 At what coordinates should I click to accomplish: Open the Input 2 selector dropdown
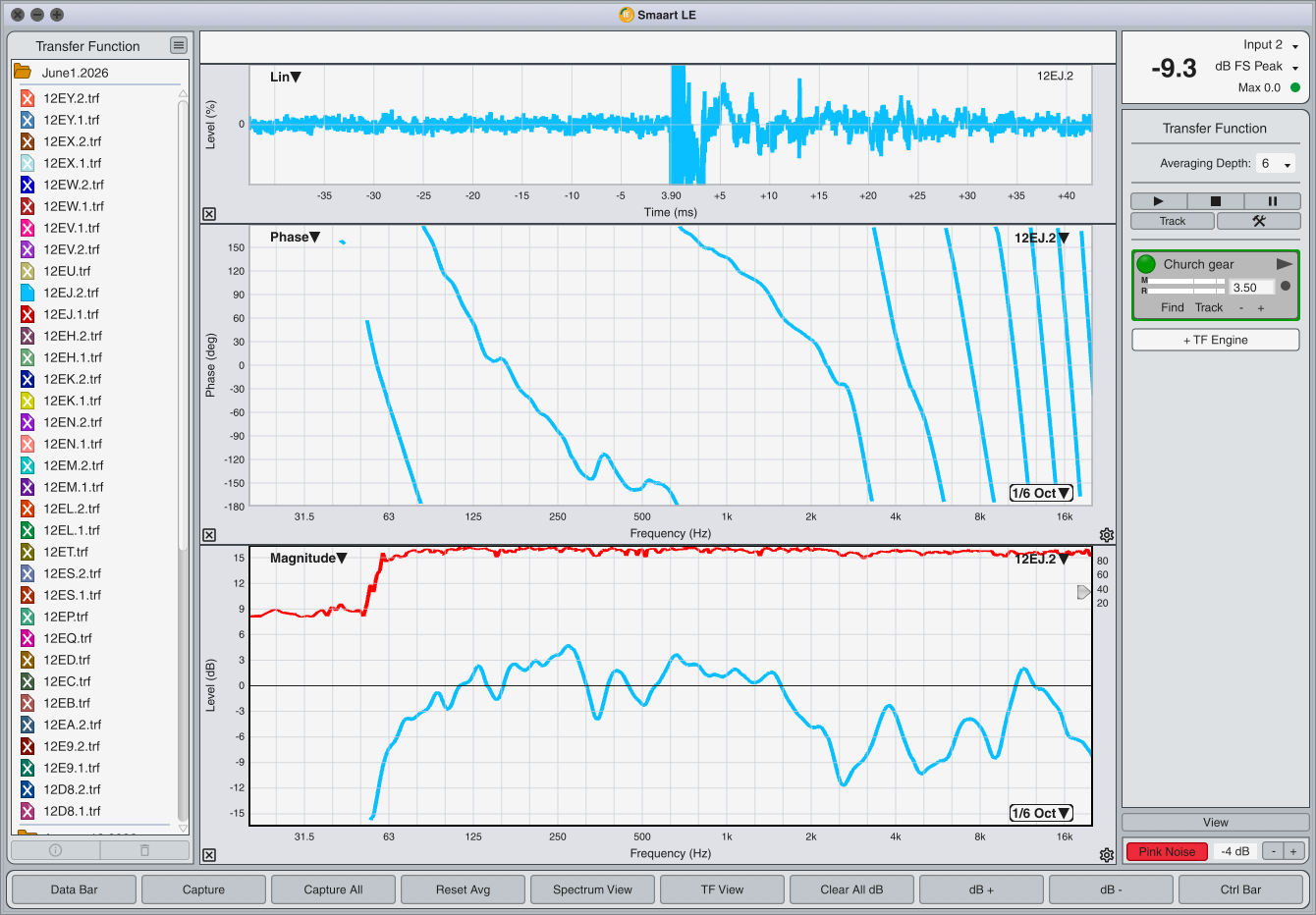click(1272, 45)
